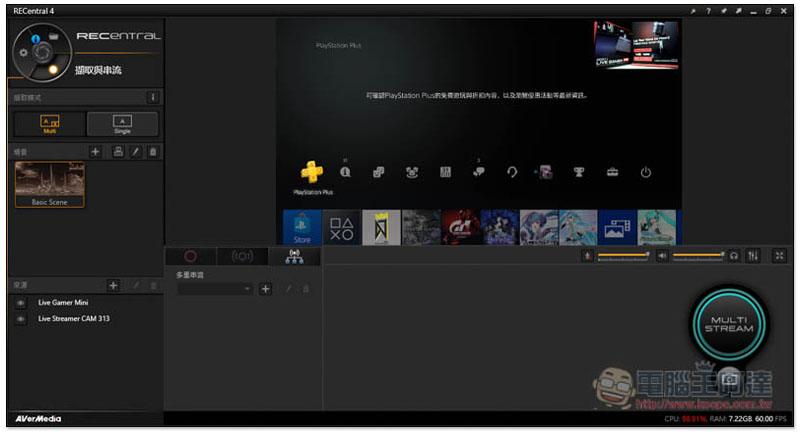Image resolution: width=800 pixels, height=432 pixels.
Task: Switch to the Stream tab with the broadcast icon
Action: 242,256
